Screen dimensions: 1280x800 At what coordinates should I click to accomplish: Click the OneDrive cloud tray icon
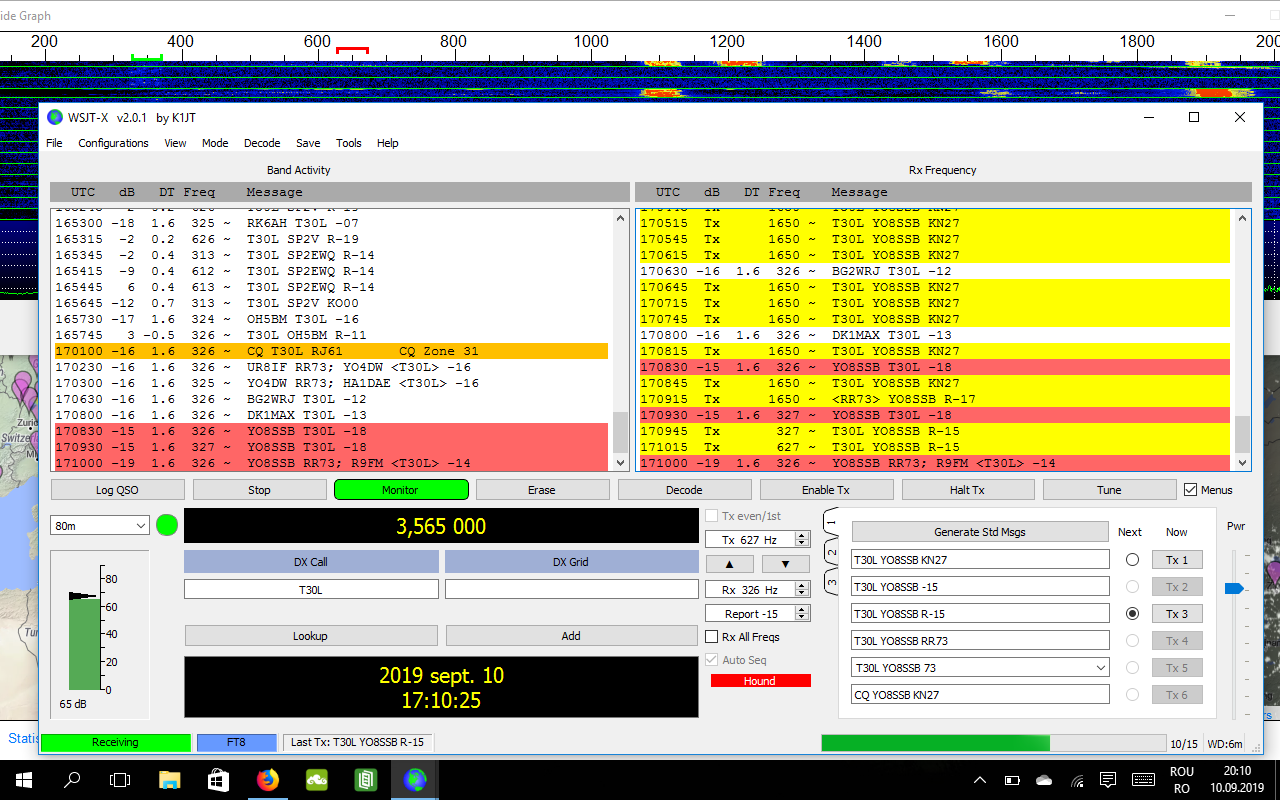[1044, 780]
